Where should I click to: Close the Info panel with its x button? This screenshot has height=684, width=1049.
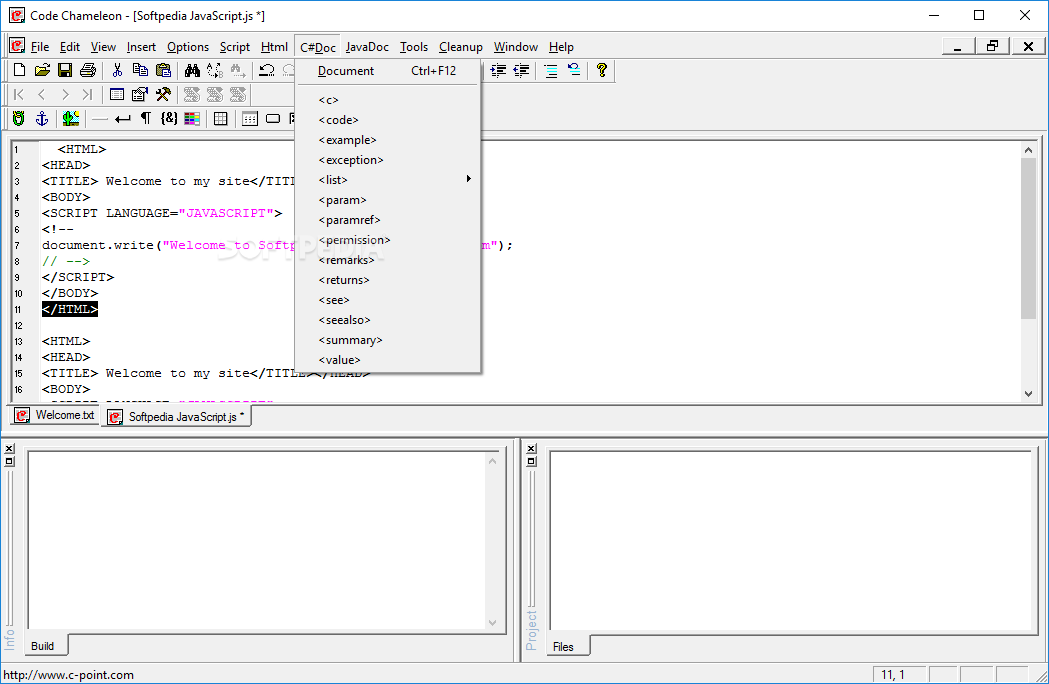point(9,449)
